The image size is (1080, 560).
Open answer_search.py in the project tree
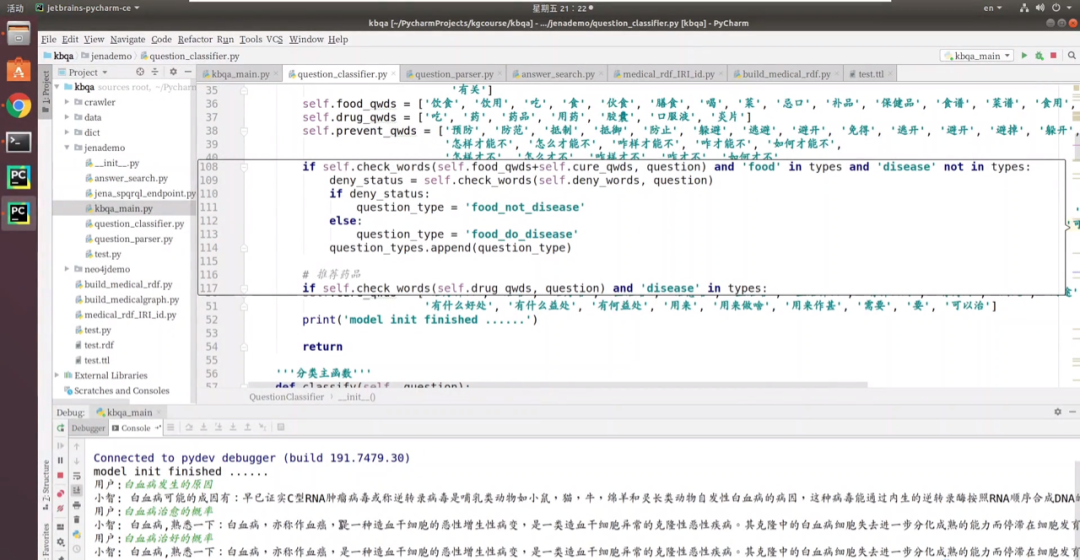tap(131, 178)
